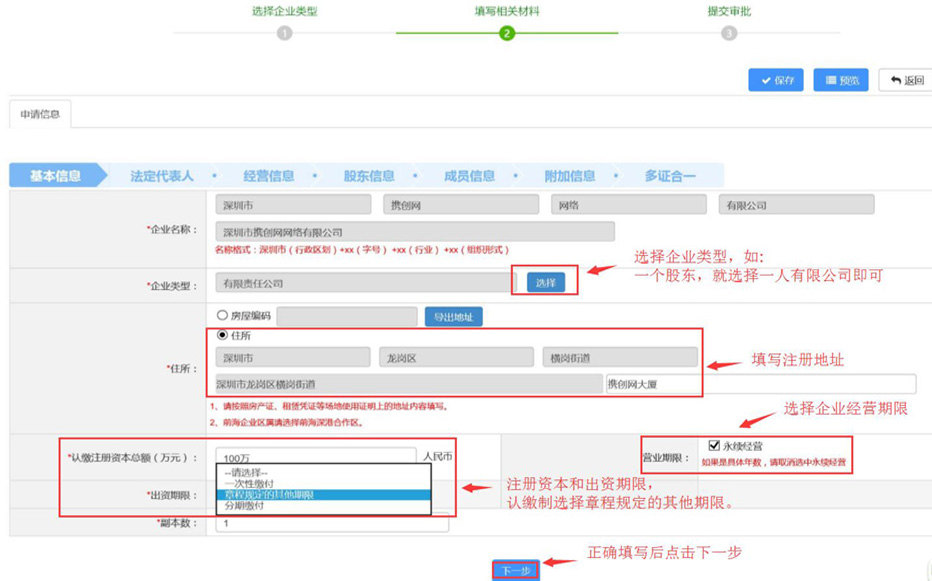Click the 返回 back arrow icon

coord(893,80)
